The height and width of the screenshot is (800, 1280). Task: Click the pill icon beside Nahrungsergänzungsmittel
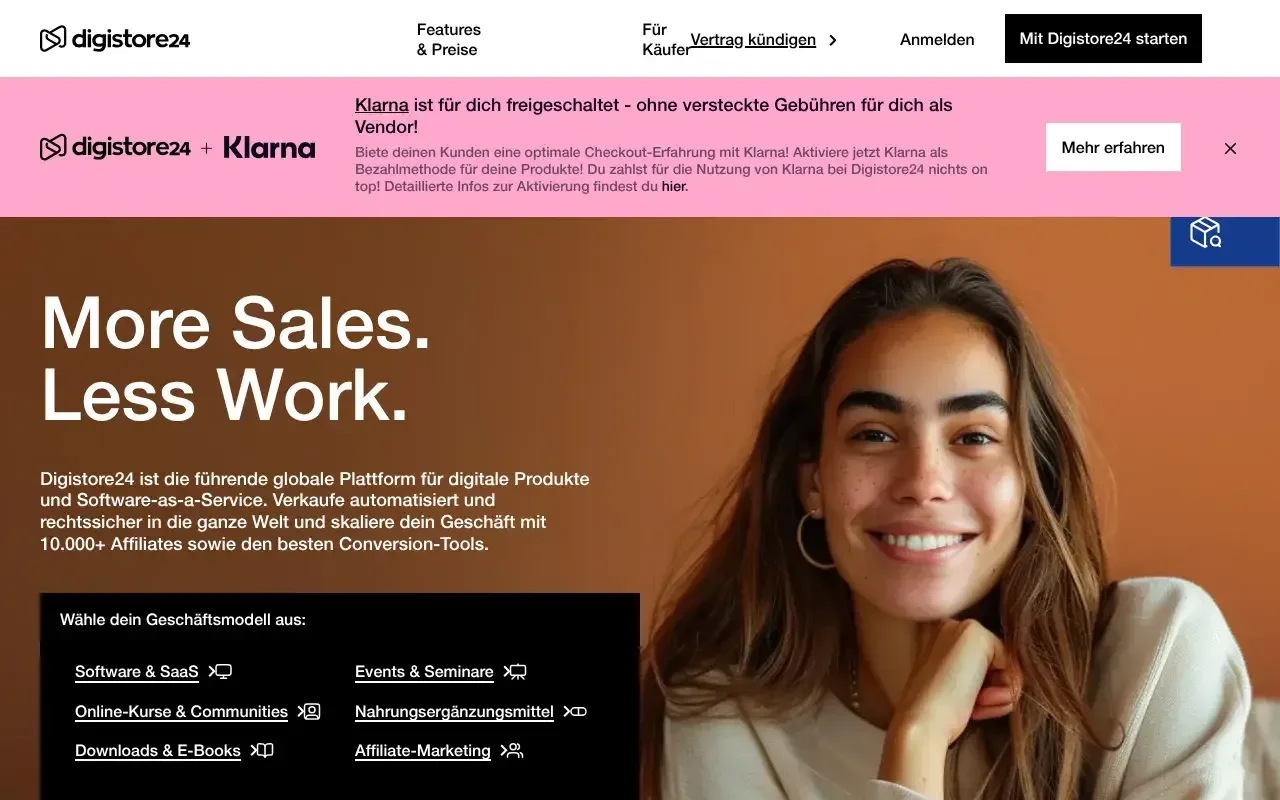575,711
